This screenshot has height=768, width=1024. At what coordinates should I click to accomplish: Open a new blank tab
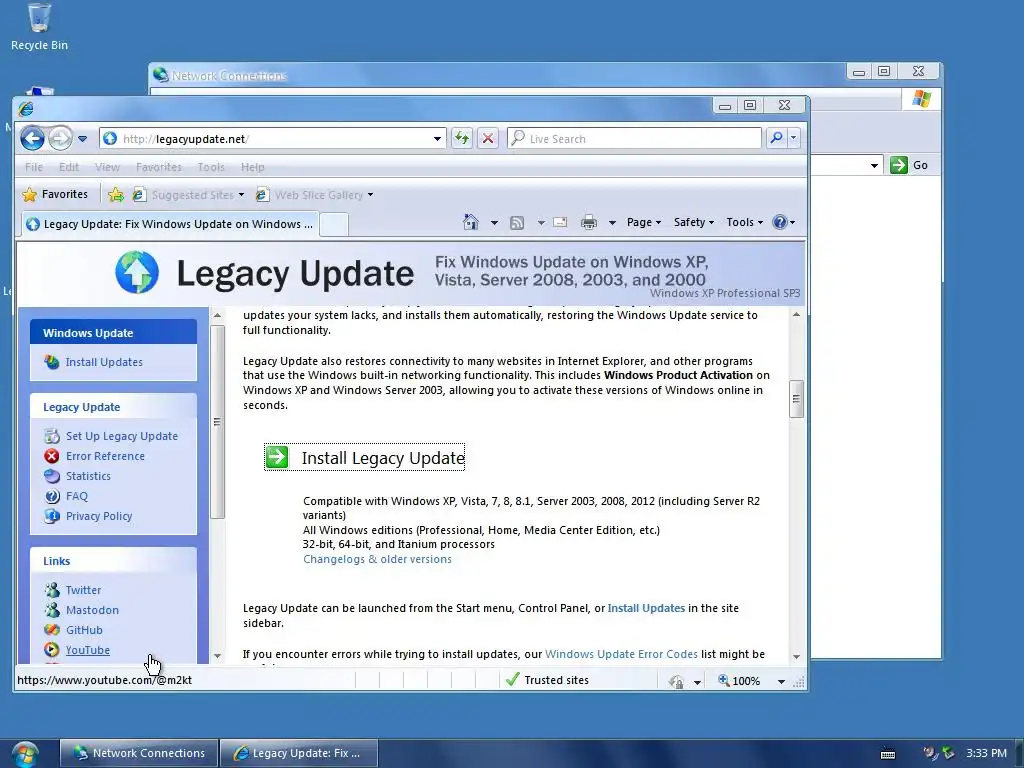334,225
